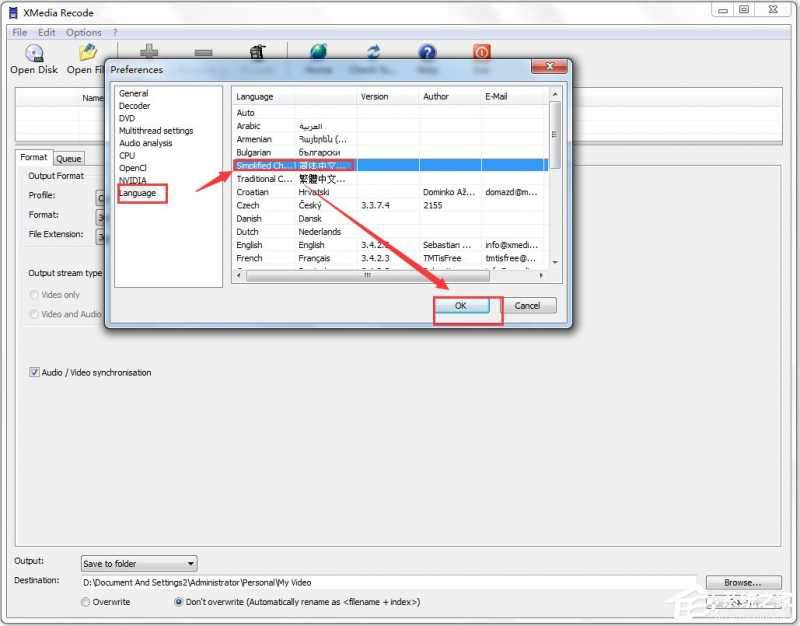Select Language in the preferences category list

(138, 193)
